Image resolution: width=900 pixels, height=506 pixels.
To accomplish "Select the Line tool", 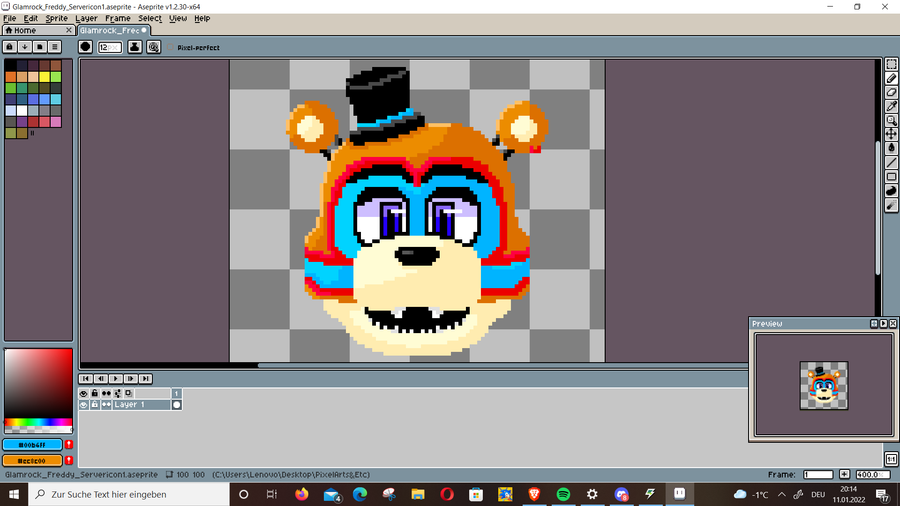I will pos(891,162).
